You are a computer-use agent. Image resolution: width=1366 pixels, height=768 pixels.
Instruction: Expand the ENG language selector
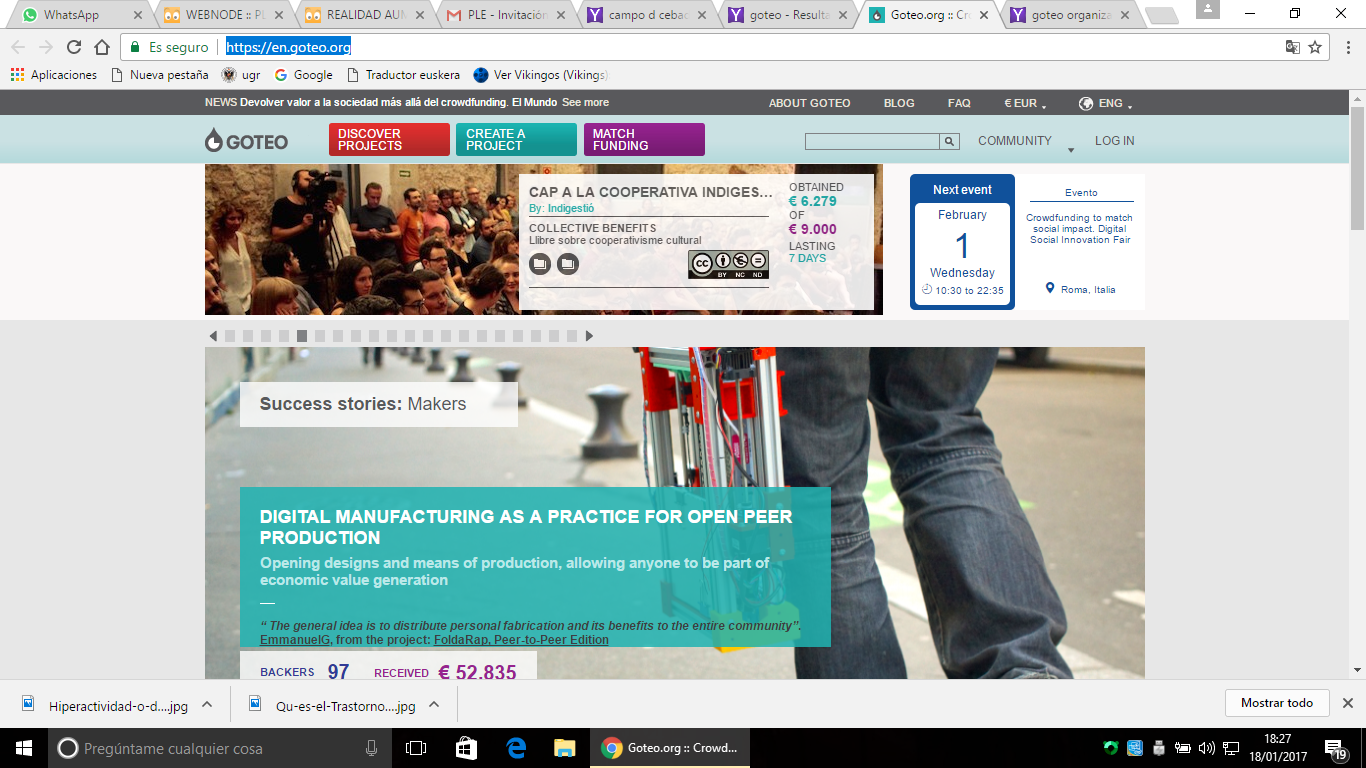1106,103
